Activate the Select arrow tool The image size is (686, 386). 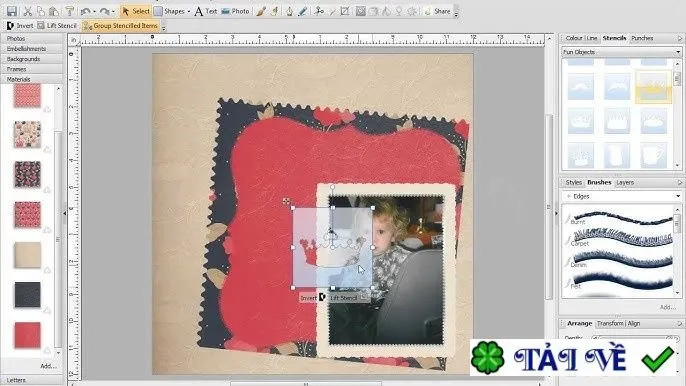pyautogui.click(x=136, y=11)
